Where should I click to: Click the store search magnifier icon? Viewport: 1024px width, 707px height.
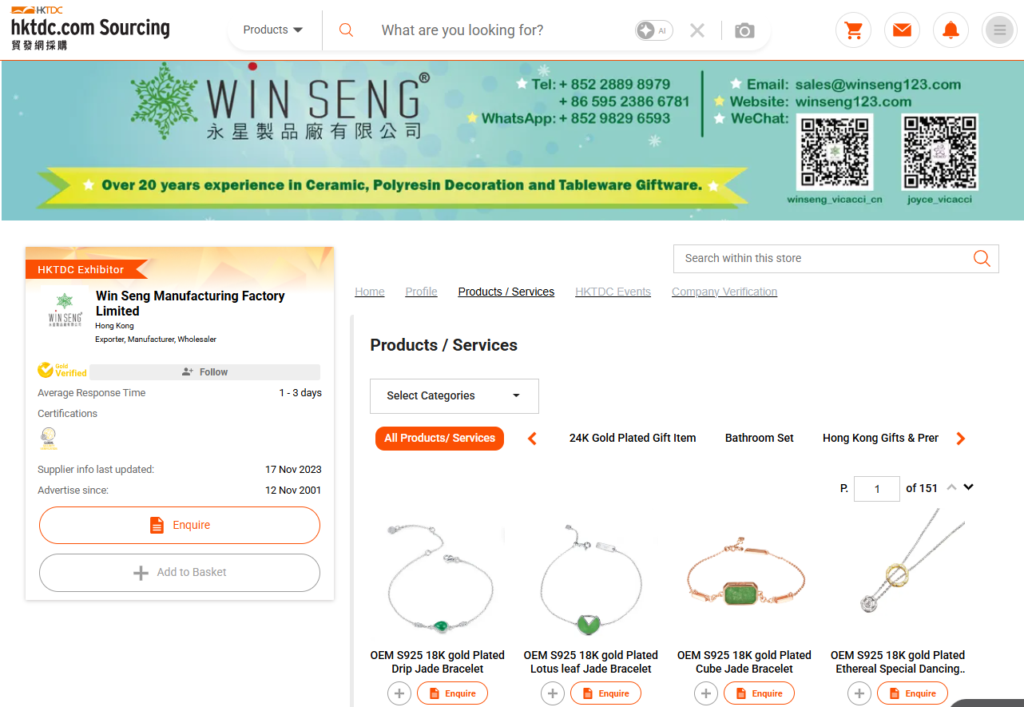pyautogui.click(x=982, y=258)
